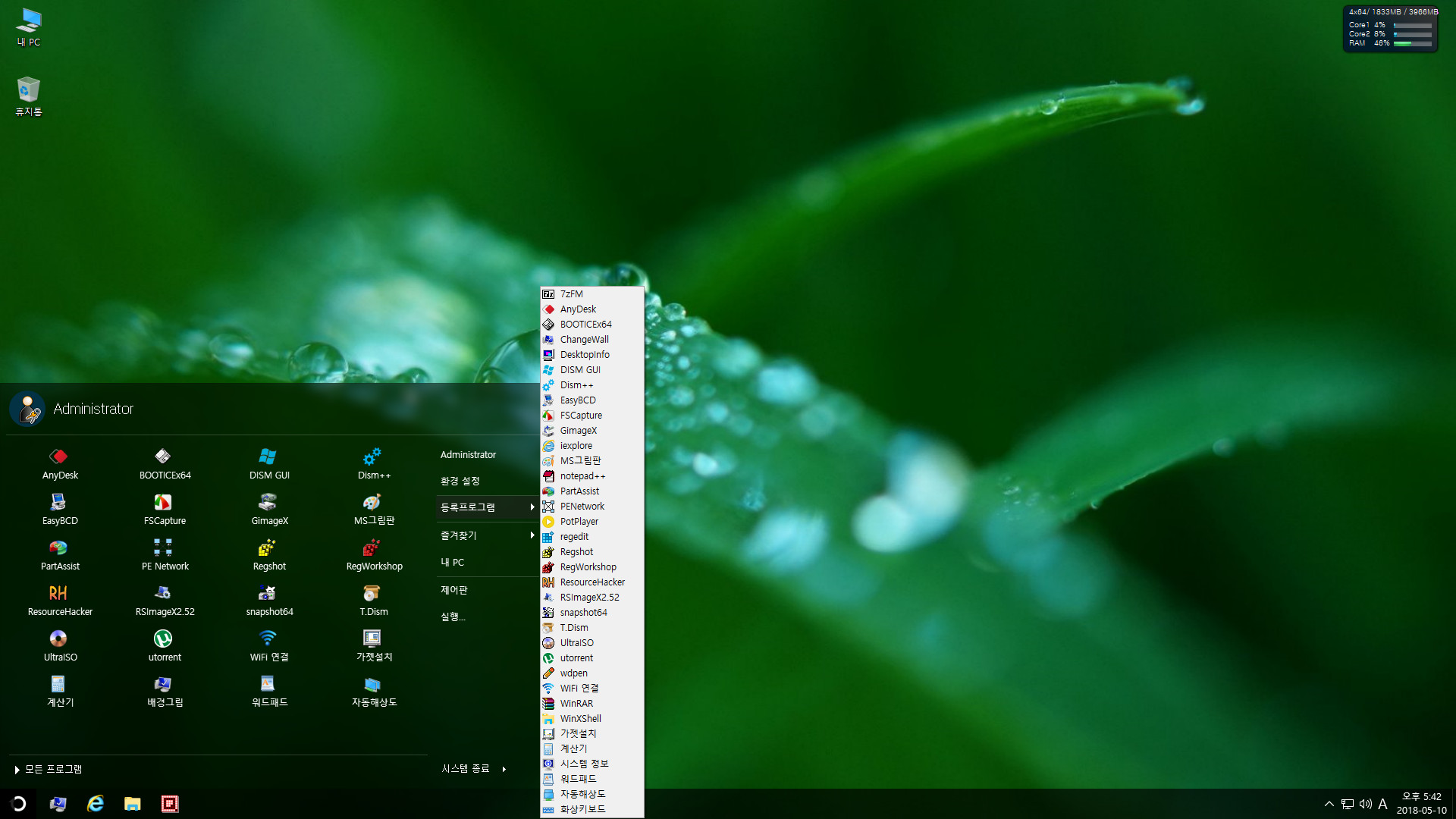Open 실행... run dialog entry
This screenshot has width=1456, height=819.
(x=452, y=617)
